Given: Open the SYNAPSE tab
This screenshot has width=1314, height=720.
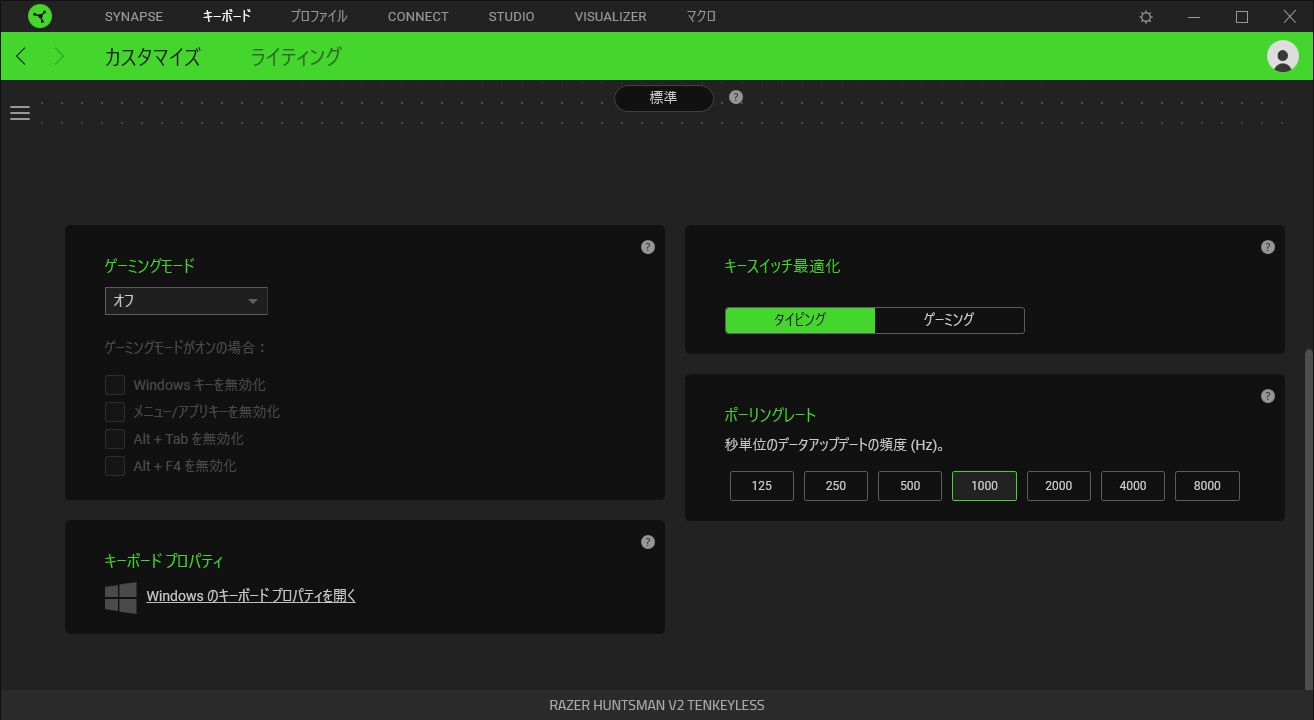Looking at the screenshot, I should click(x=133, y=17).
